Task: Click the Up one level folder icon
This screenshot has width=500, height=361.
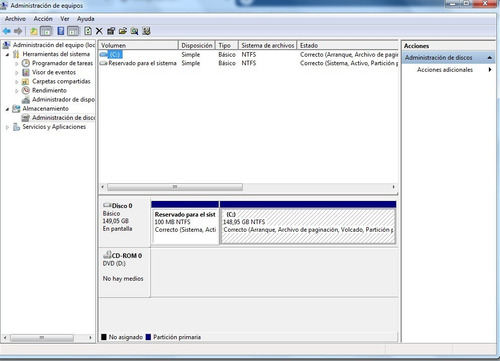Action: (34, 31)
